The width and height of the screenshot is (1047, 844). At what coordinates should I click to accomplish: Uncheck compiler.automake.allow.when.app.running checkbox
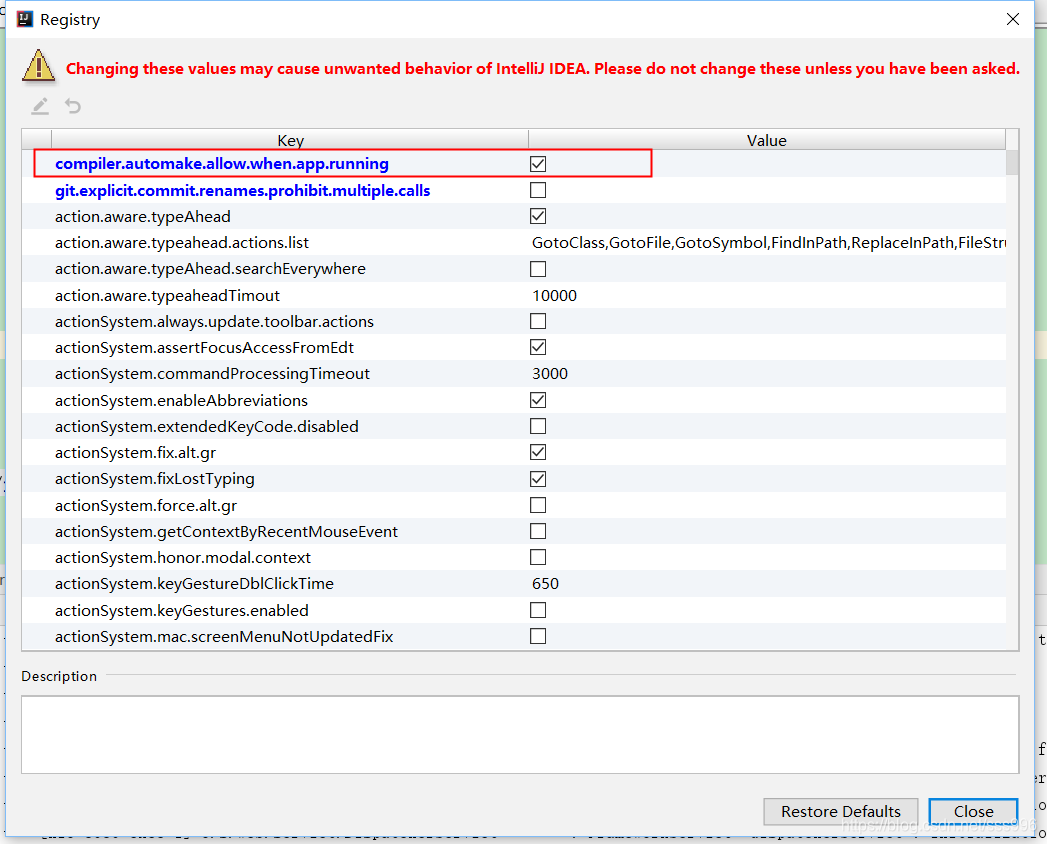(538, 164)
